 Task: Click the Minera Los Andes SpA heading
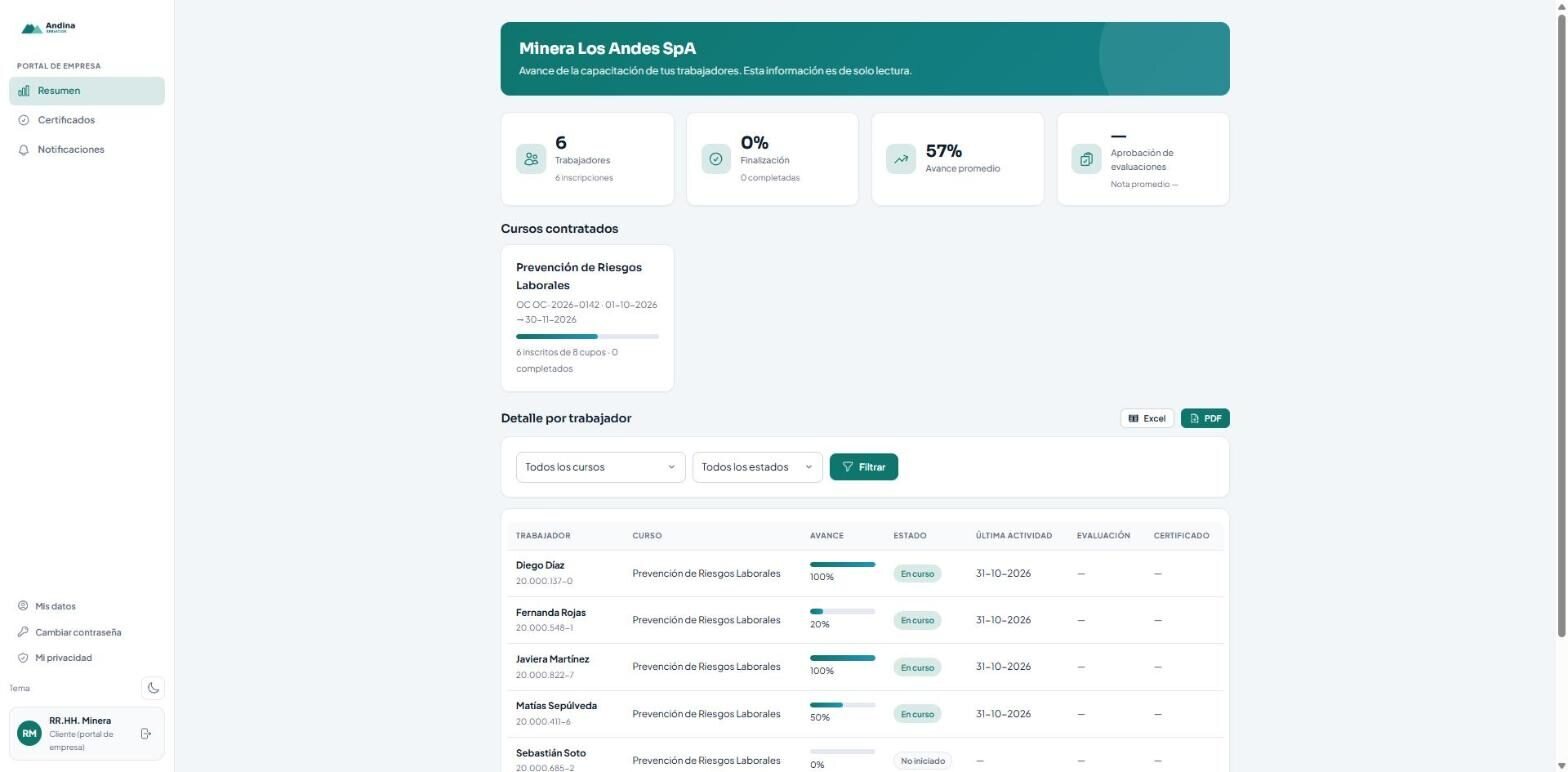click(607, 48)
